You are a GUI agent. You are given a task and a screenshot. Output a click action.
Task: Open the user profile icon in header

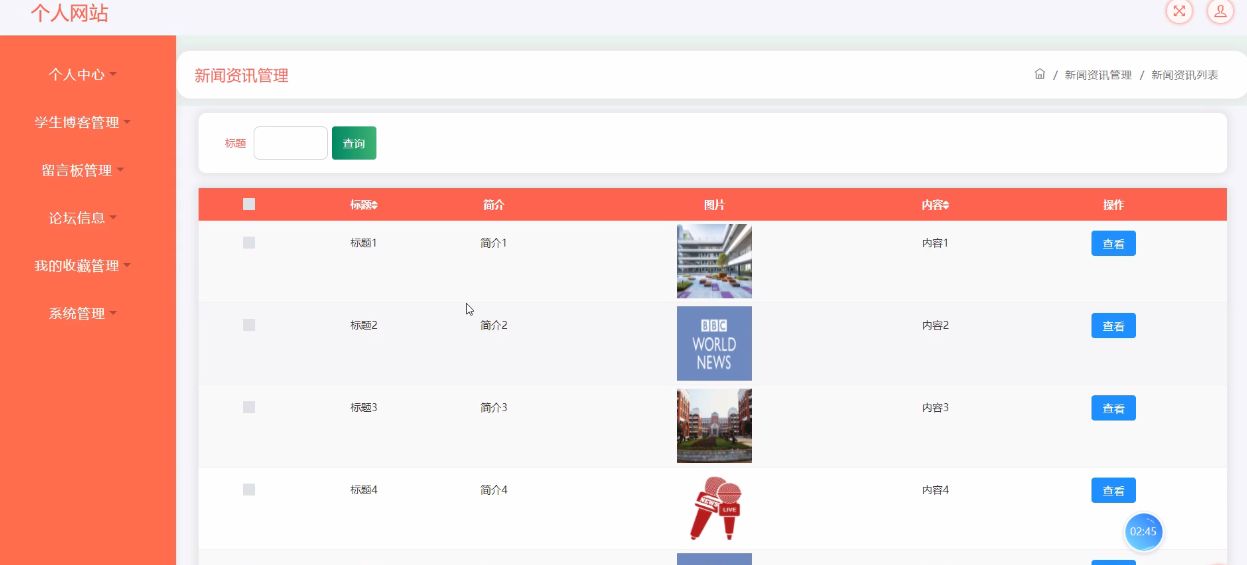[1220, 11]
